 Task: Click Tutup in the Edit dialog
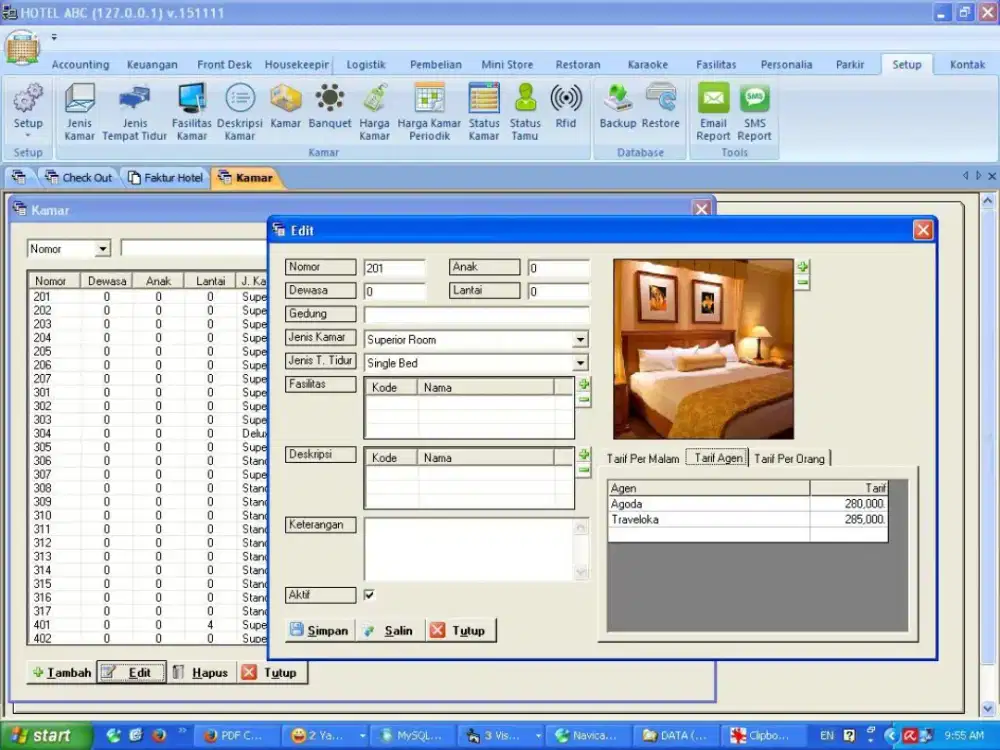460,631
